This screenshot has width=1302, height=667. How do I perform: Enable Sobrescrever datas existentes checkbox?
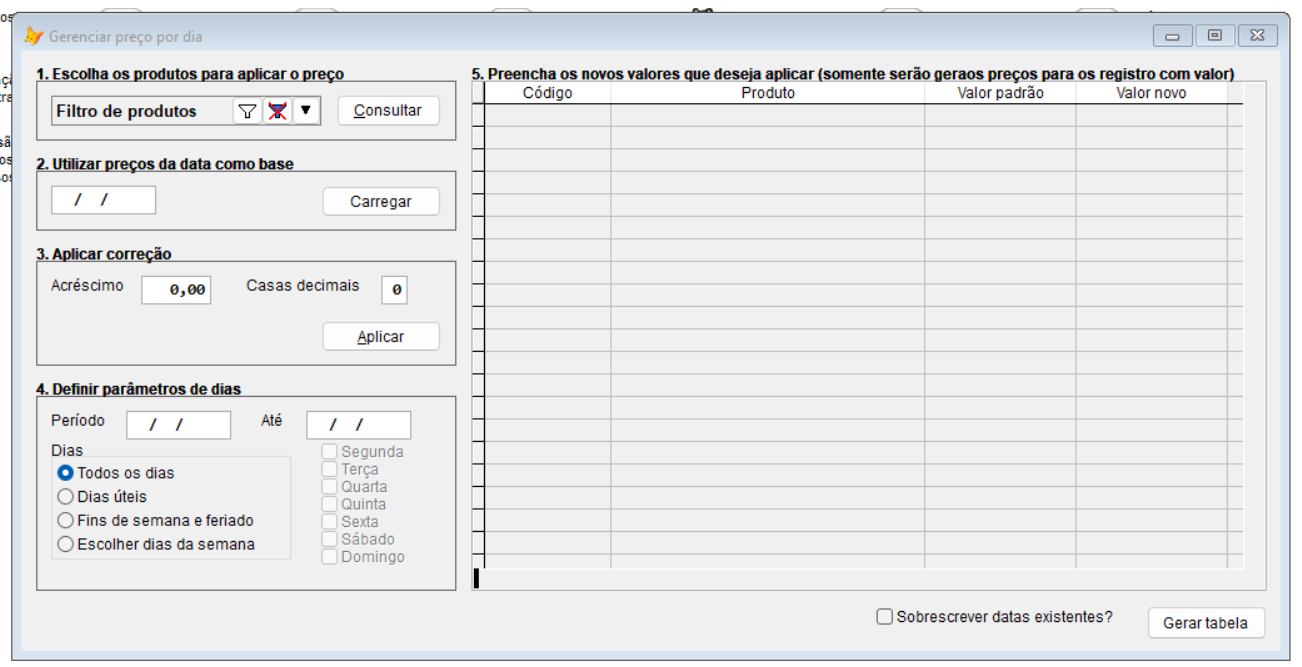click(884, 617)
